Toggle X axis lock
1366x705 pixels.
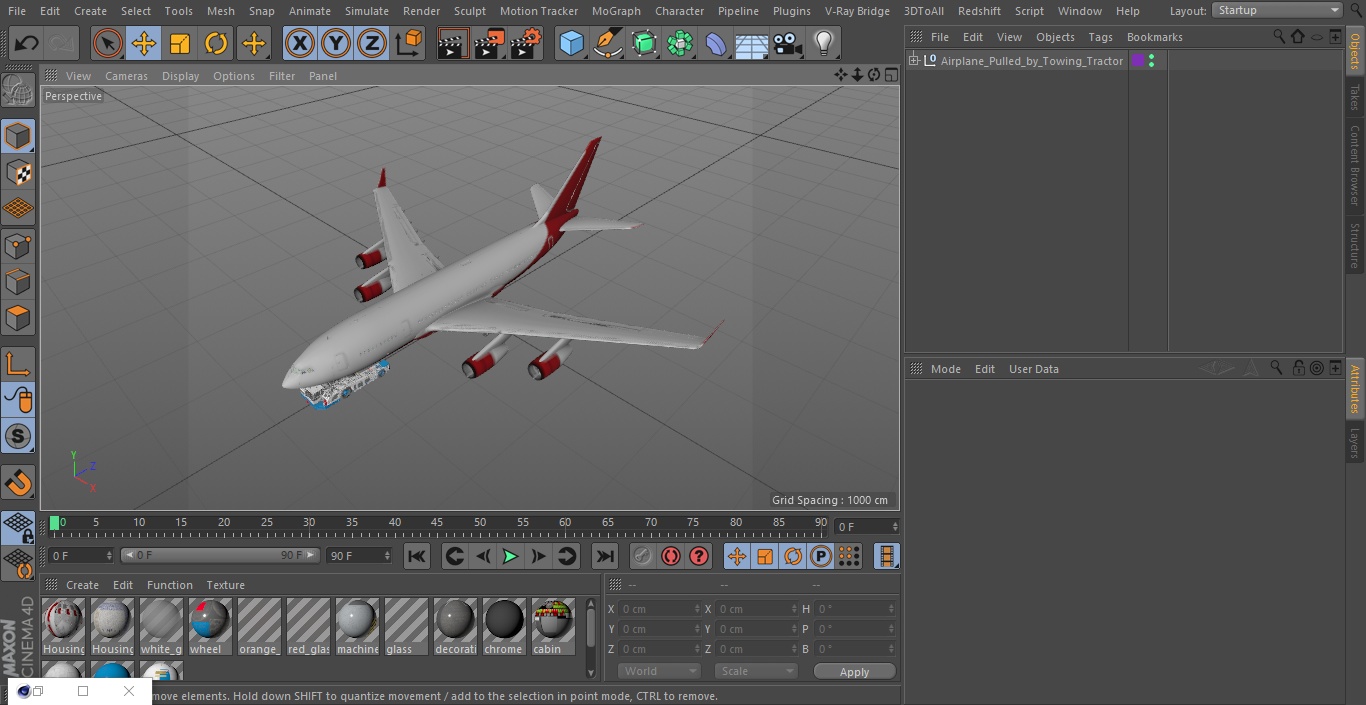(299, 43)
